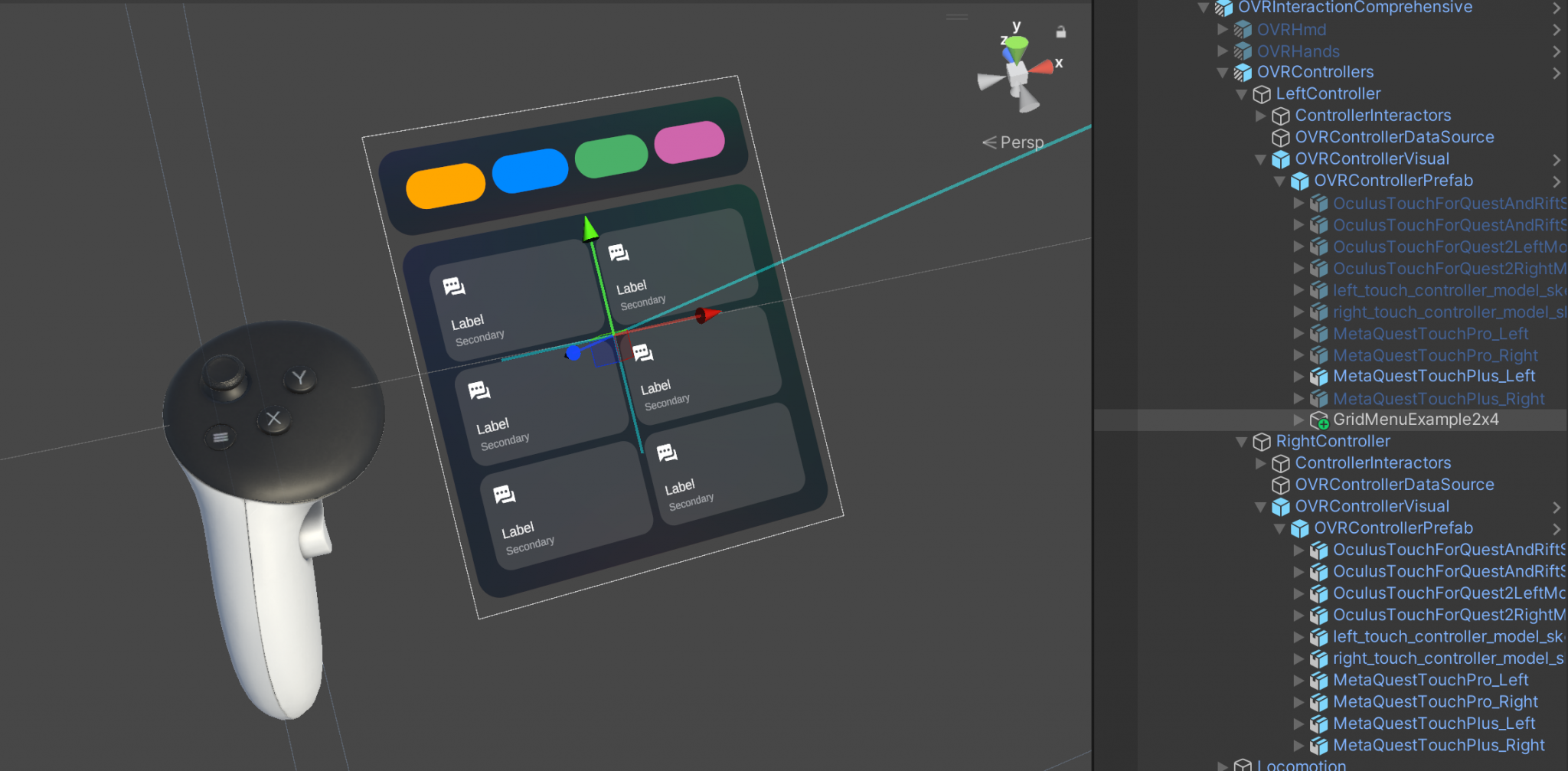Click the orange pill swatch in the menu

446,185
